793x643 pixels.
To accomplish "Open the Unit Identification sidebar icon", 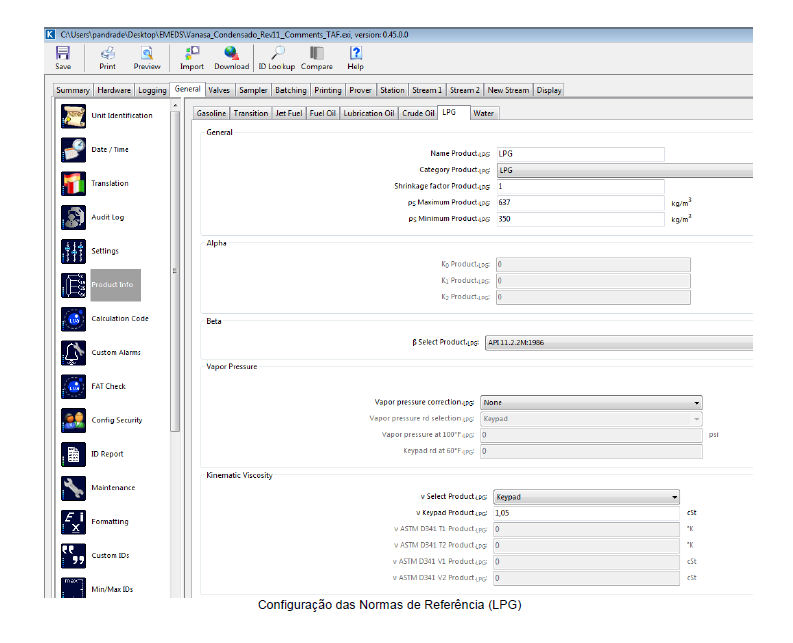I will pos(73,116).
